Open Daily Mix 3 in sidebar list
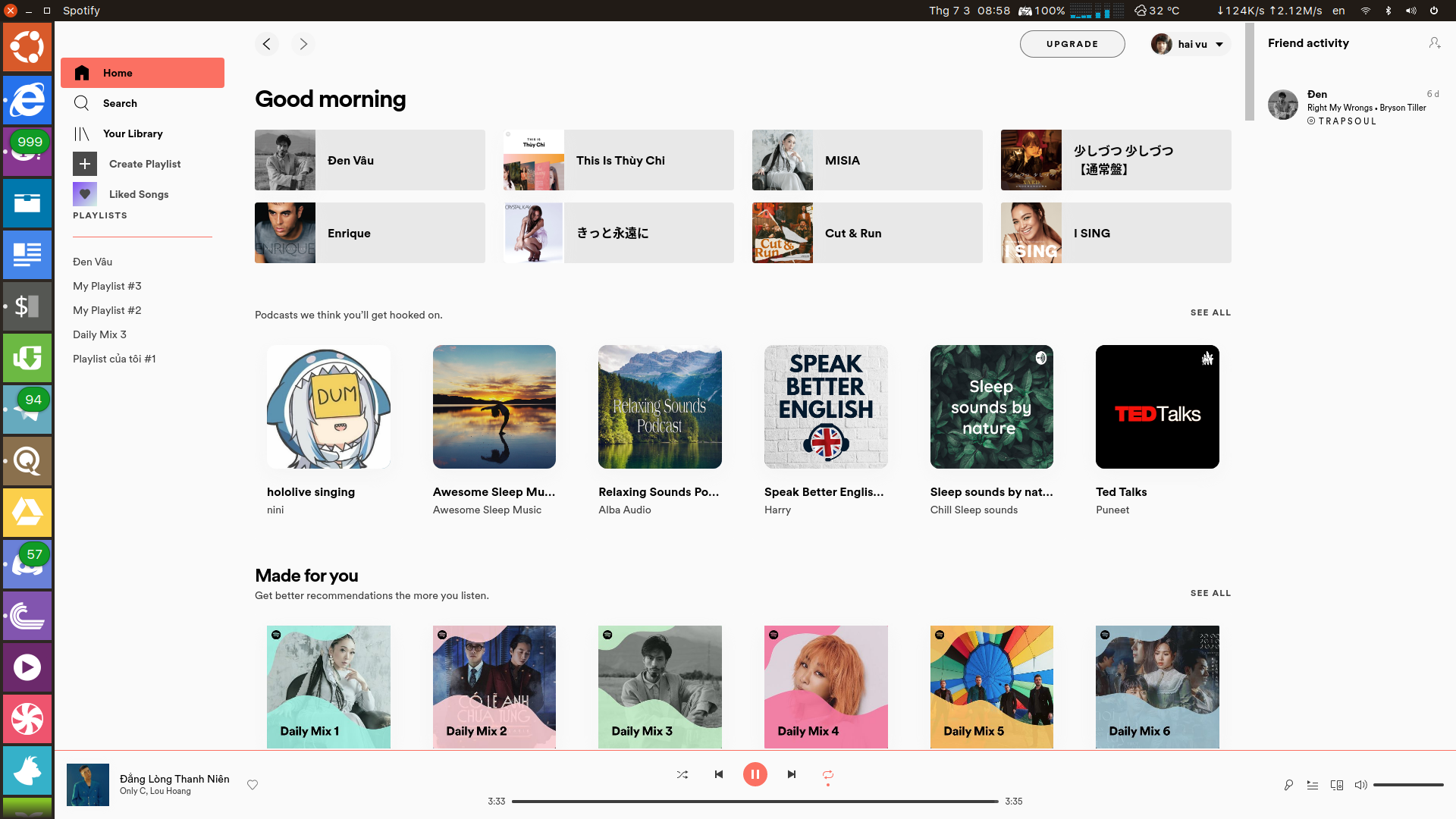1456x819 pixels. click(99, 334)
